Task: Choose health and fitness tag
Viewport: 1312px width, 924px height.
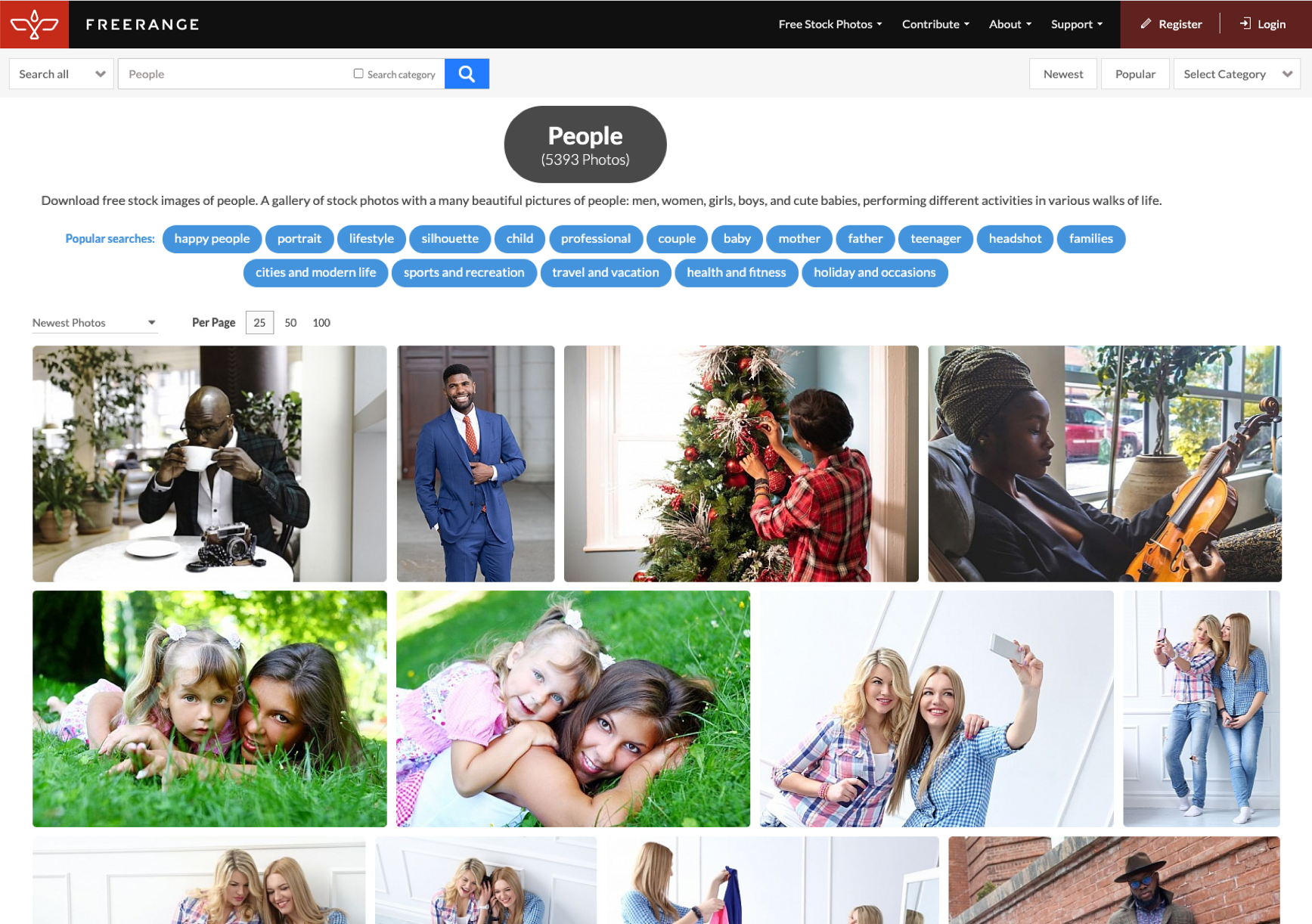Action: (737, 272)
